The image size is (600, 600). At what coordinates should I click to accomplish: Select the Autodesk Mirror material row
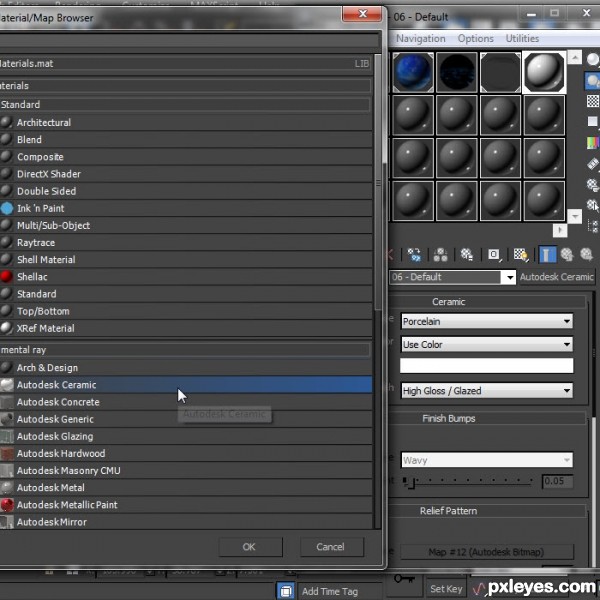coord(186,522)
